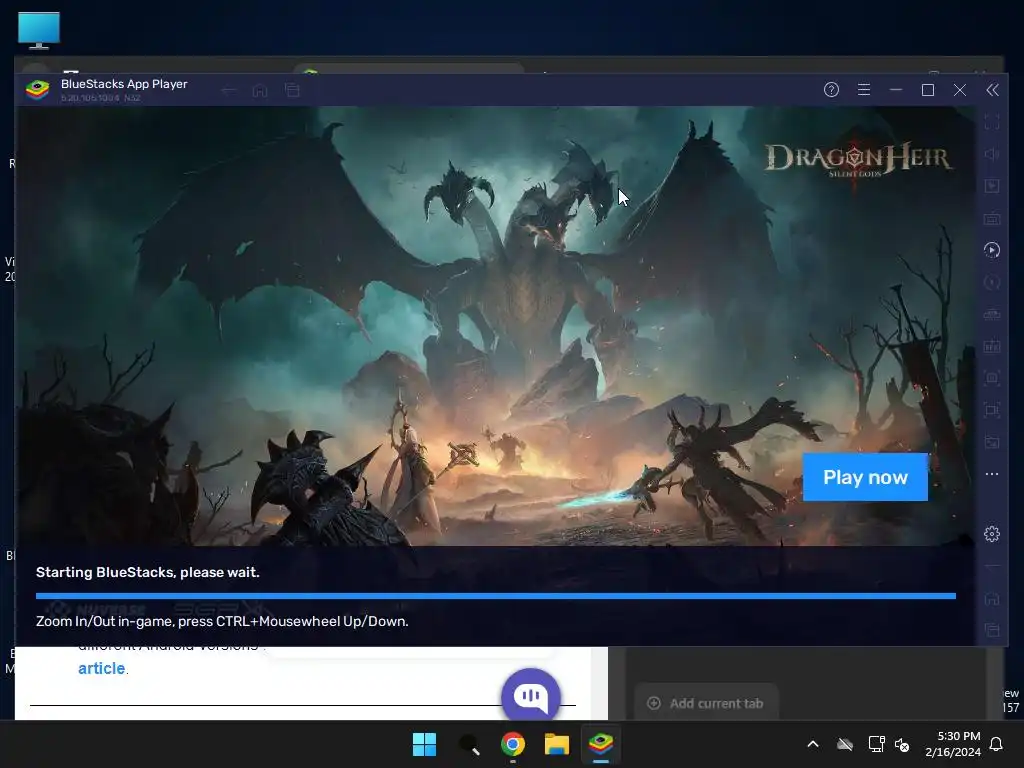Click the back arrow in BlueStacks title bar
1024x768 pixels.
[228, 90]
